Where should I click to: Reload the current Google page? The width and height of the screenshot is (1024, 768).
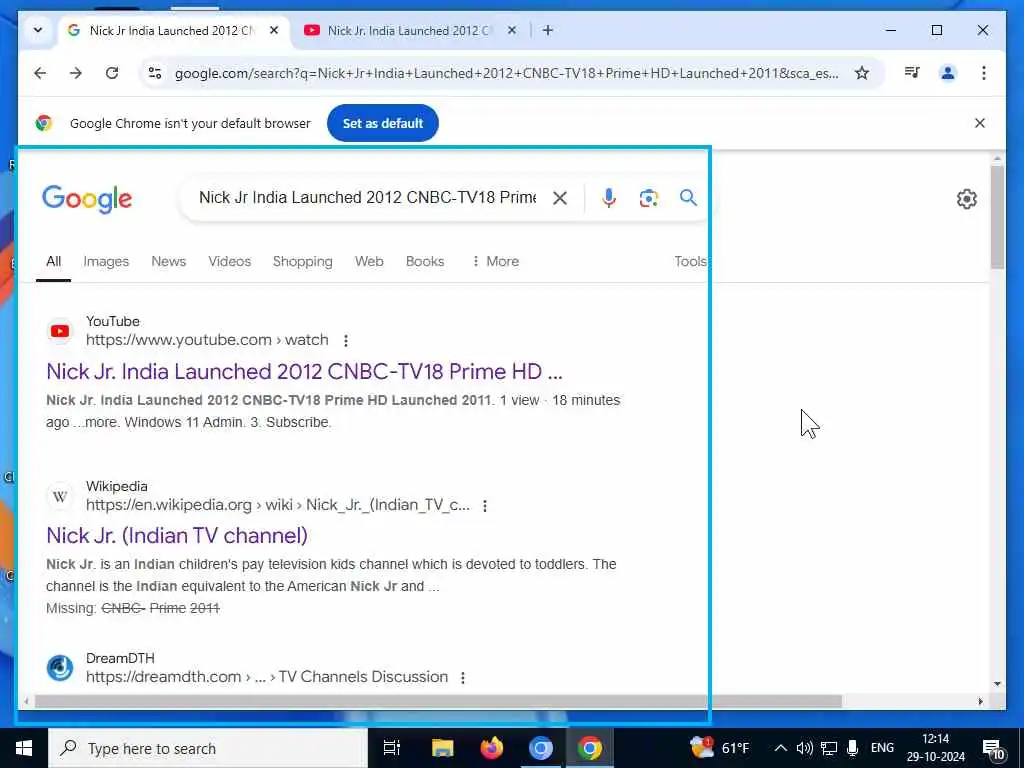point(112,73)
